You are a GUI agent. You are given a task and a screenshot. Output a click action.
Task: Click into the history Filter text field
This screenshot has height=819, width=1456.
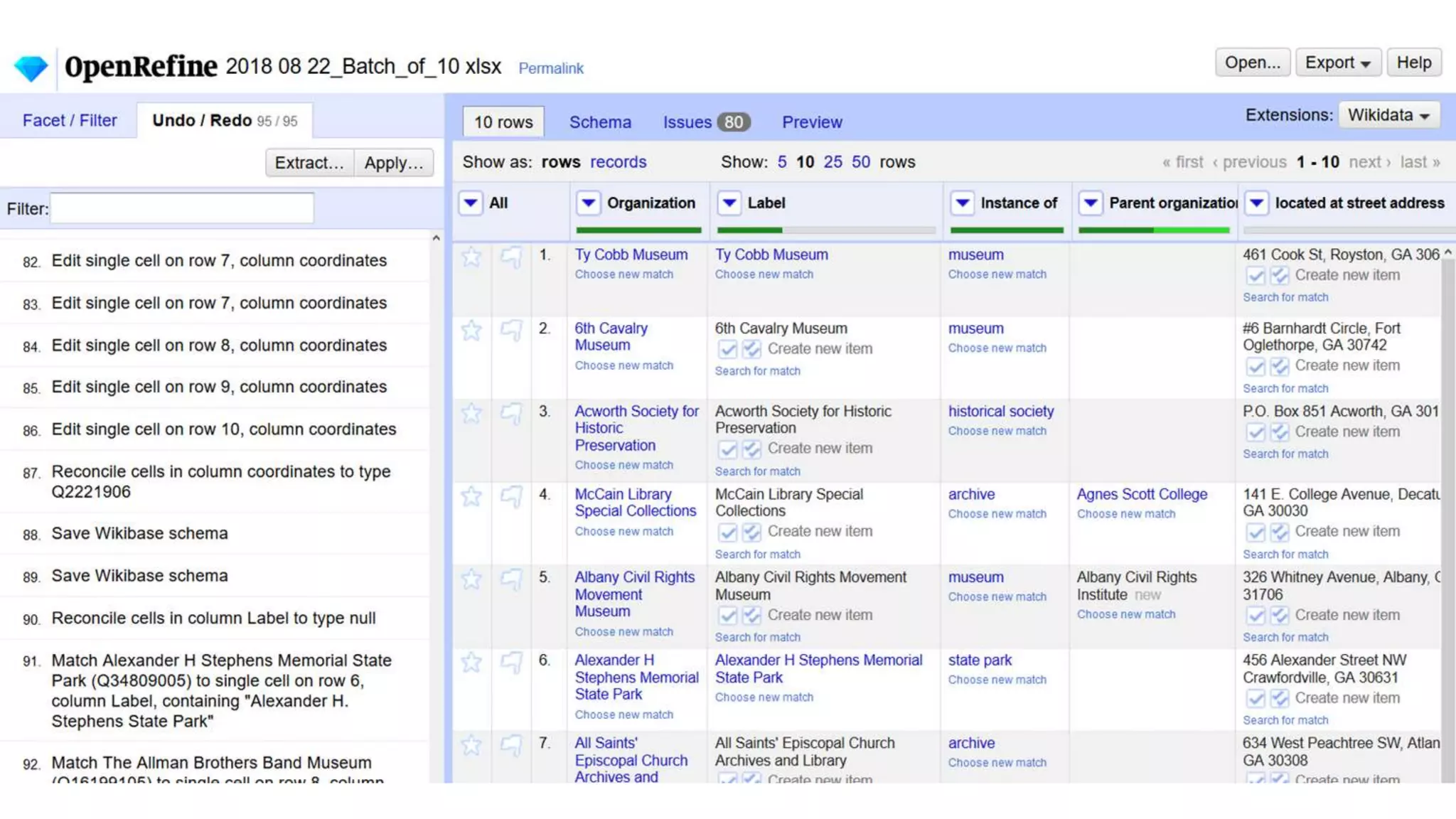(182, 208)
